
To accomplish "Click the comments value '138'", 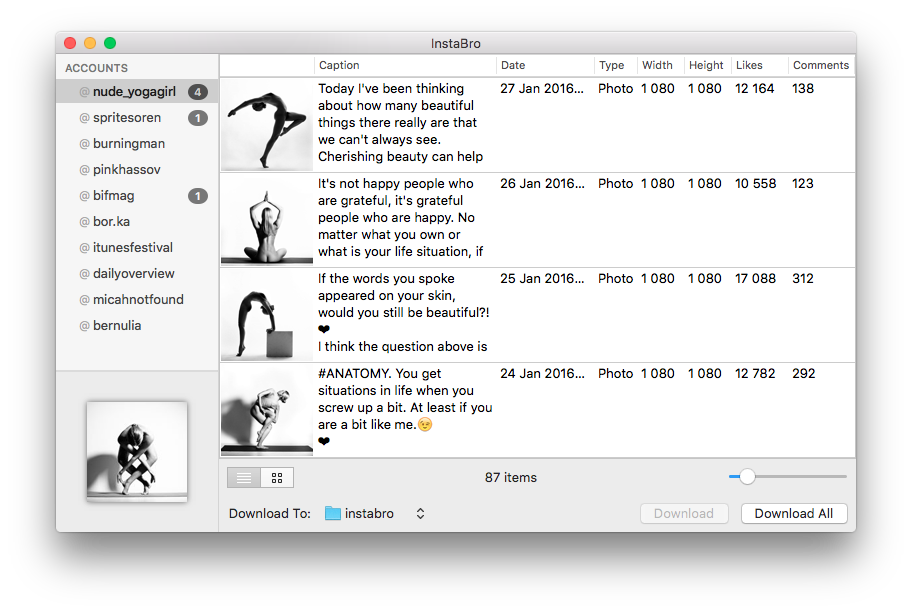I will (x=803, y=88).
